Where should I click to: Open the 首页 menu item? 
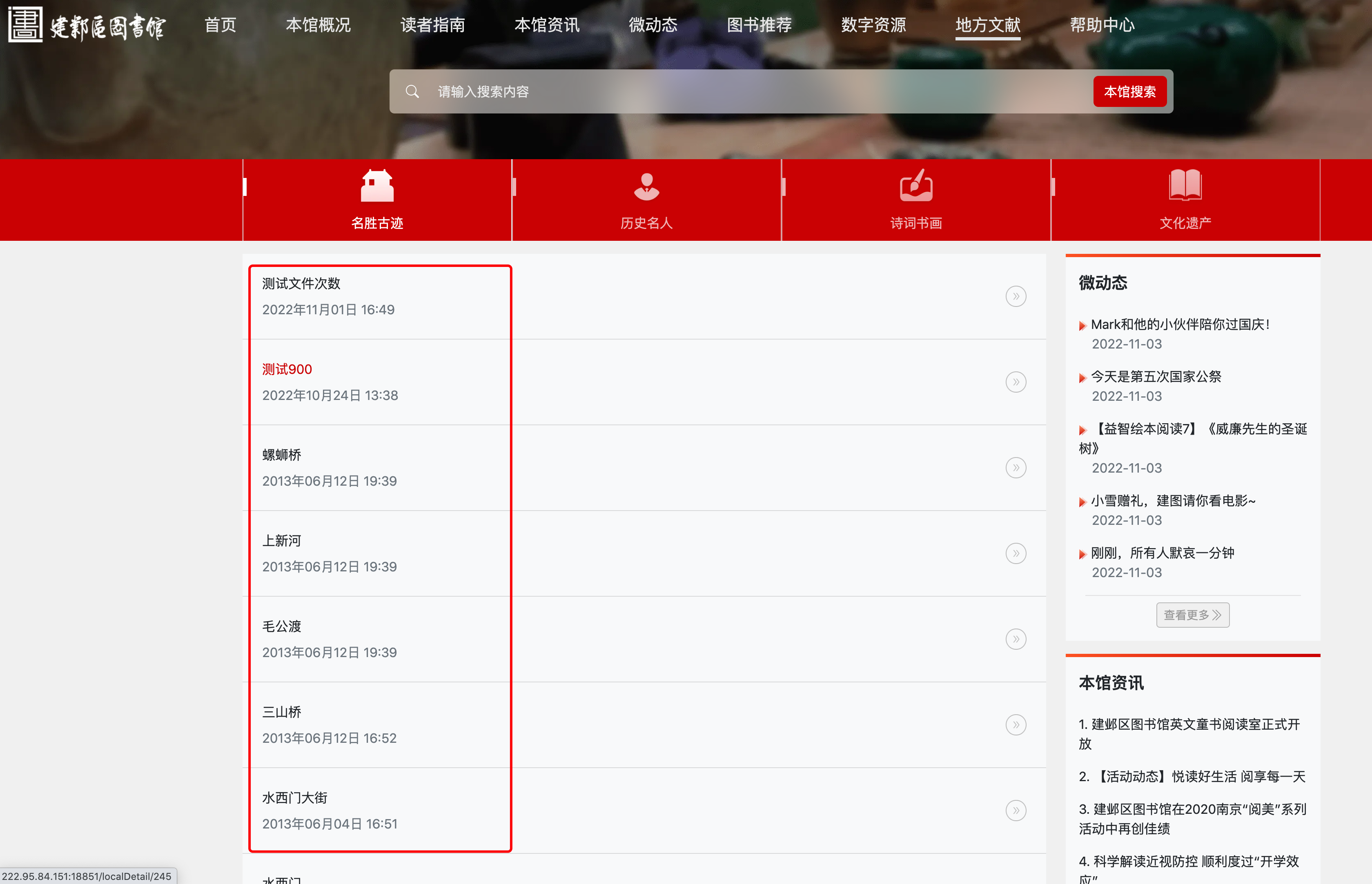(x=220, y=24)
